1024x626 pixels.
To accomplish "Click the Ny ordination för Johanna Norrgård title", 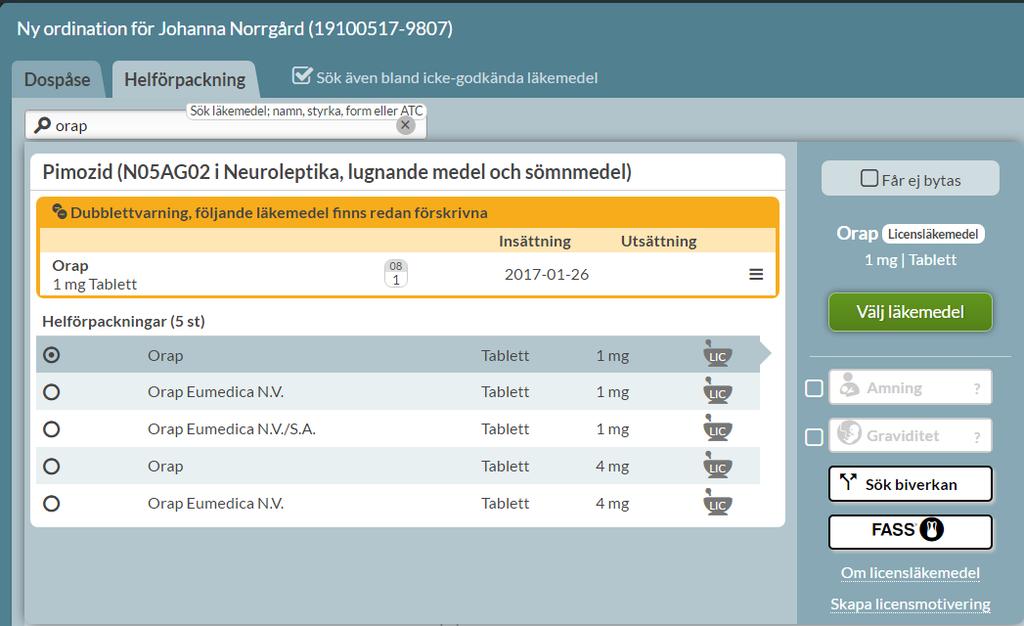I will 234,29.
